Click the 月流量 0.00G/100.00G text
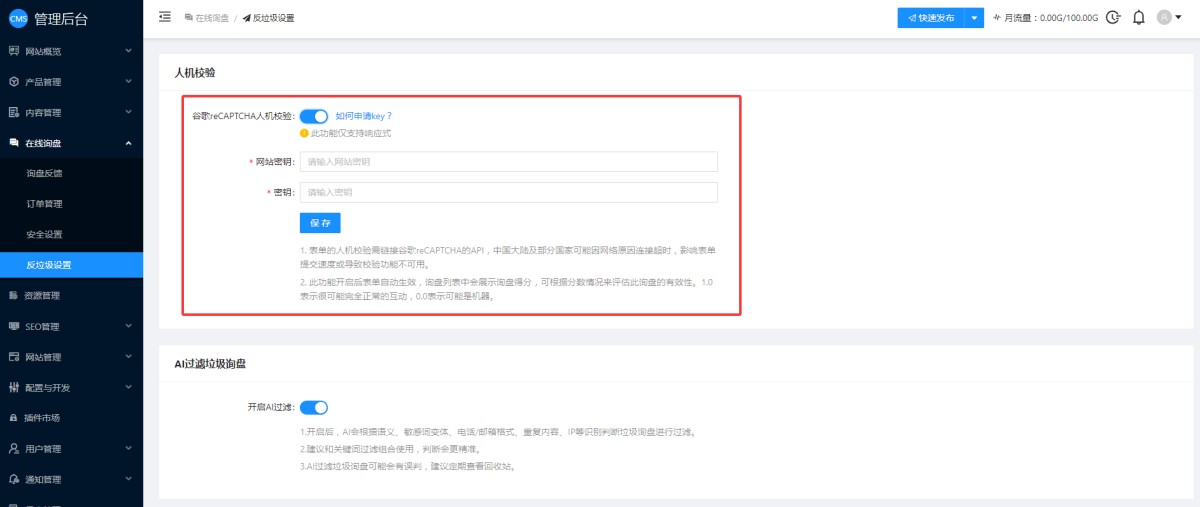Screen dimensions: 1200x507 coord(1051,18)
